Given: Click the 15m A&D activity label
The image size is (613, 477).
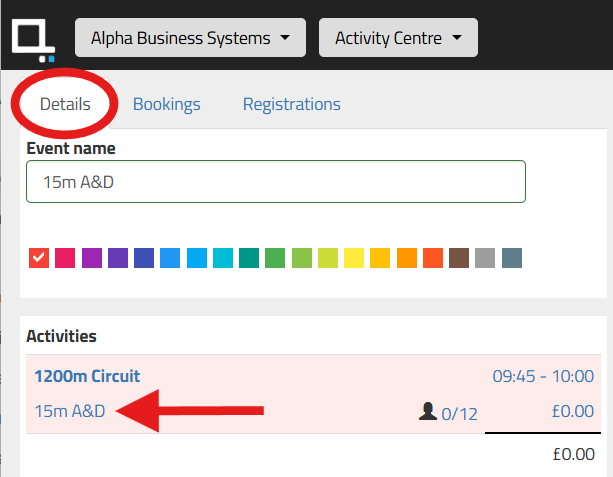Looking at the screenshot, I should [70, 411].
